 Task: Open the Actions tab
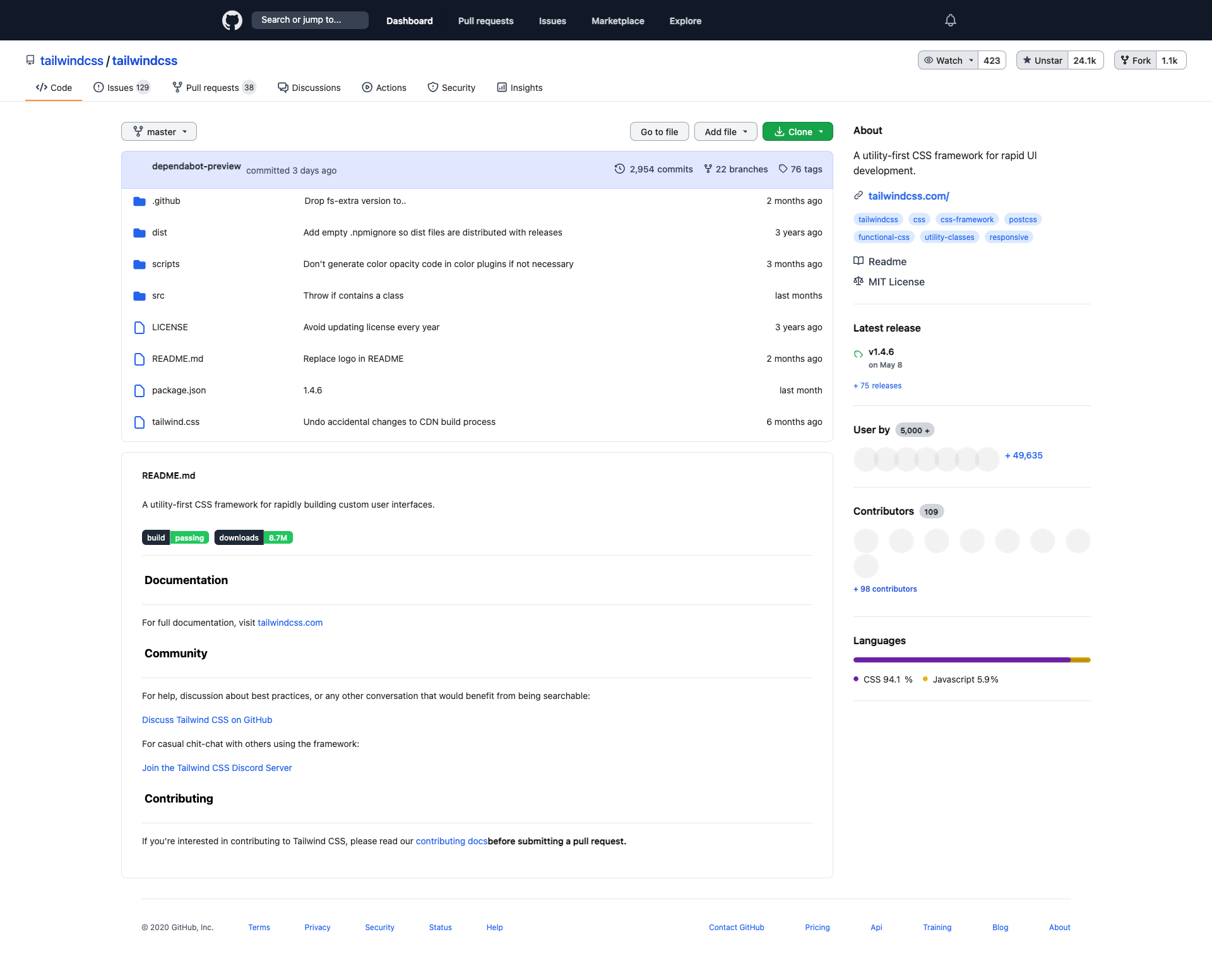[384, 88]
